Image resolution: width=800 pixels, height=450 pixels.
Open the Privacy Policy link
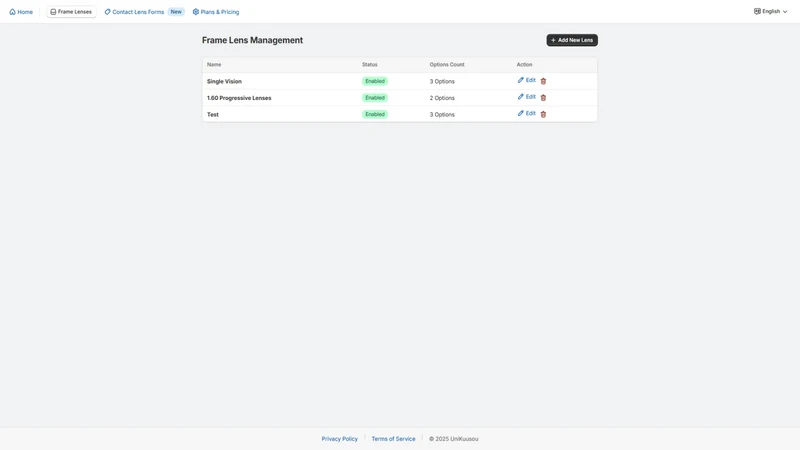pyautogui.click(x=339, y=439)
